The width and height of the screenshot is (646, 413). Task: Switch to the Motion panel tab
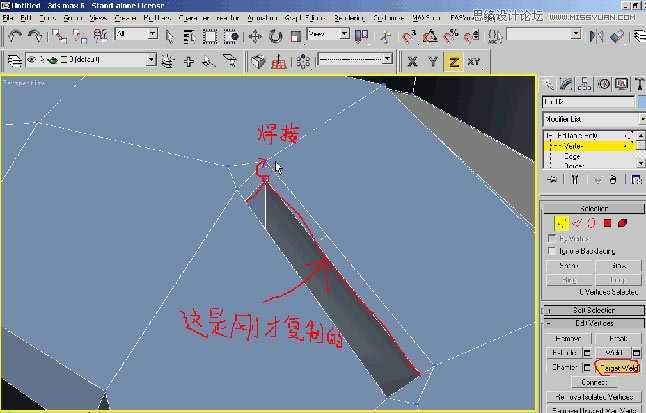[x=604, y=84]
